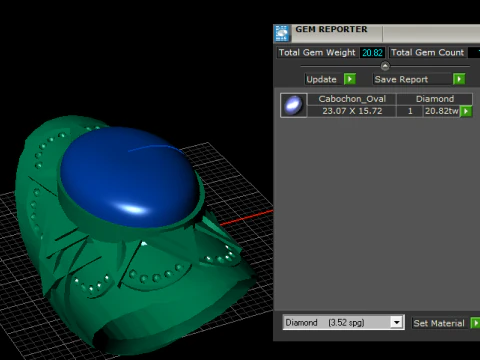Screen dimensions: 480x360
Task: Click the green arrow beside Save Report
Action: [459, 79]
